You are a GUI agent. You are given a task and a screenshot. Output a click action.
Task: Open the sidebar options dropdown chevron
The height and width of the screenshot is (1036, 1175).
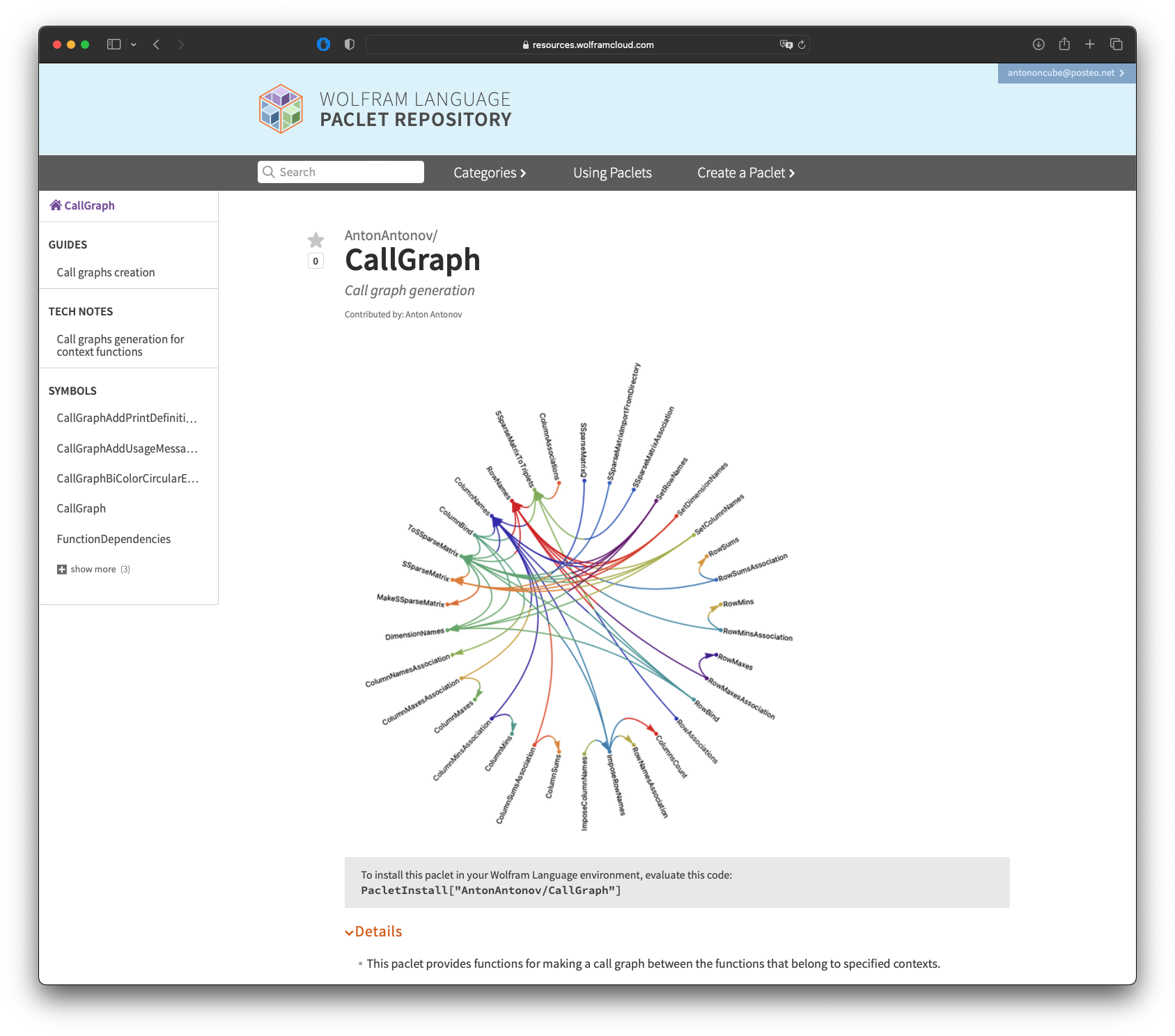click(134, 45)
